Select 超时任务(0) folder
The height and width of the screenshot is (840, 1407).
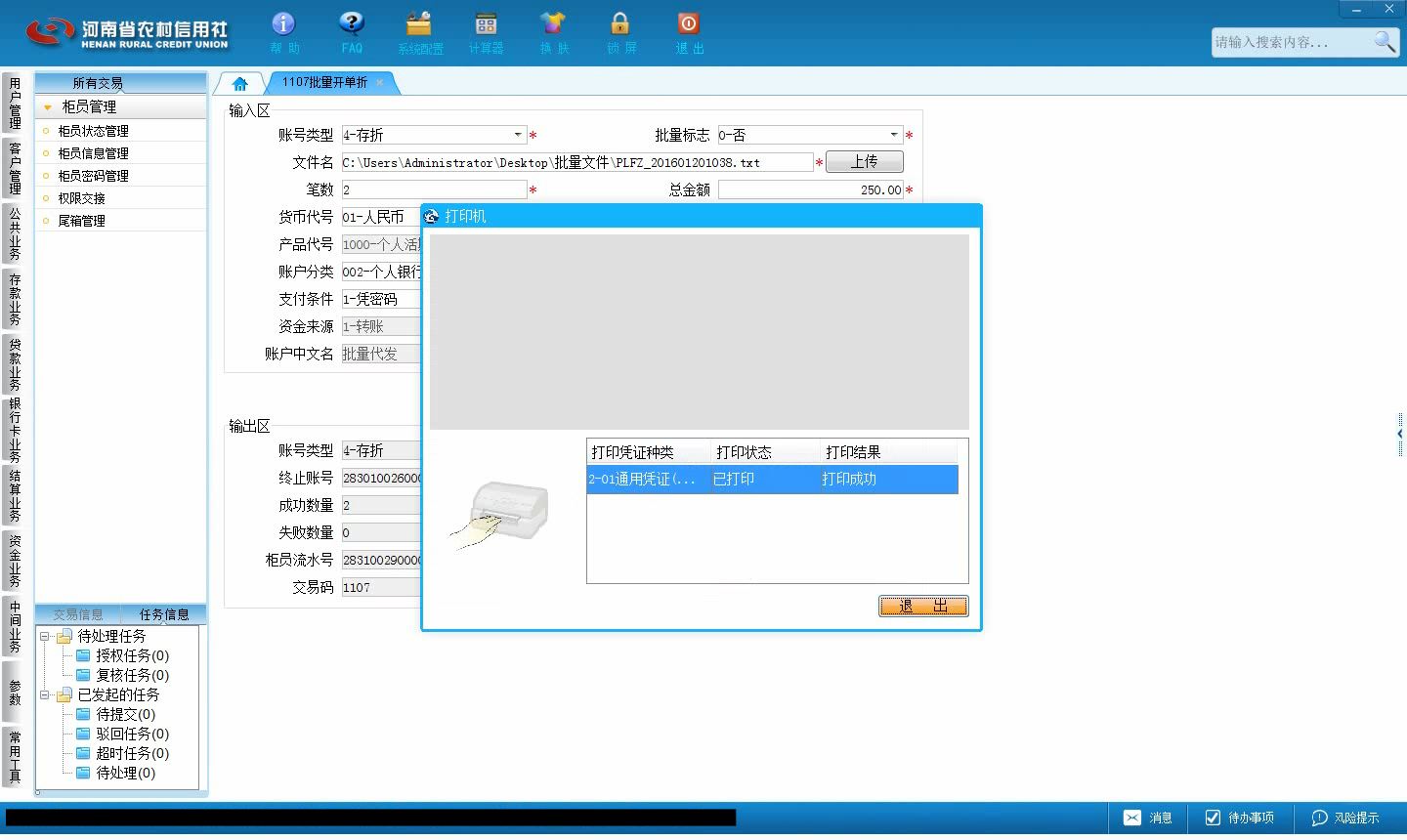coord(123,753)
